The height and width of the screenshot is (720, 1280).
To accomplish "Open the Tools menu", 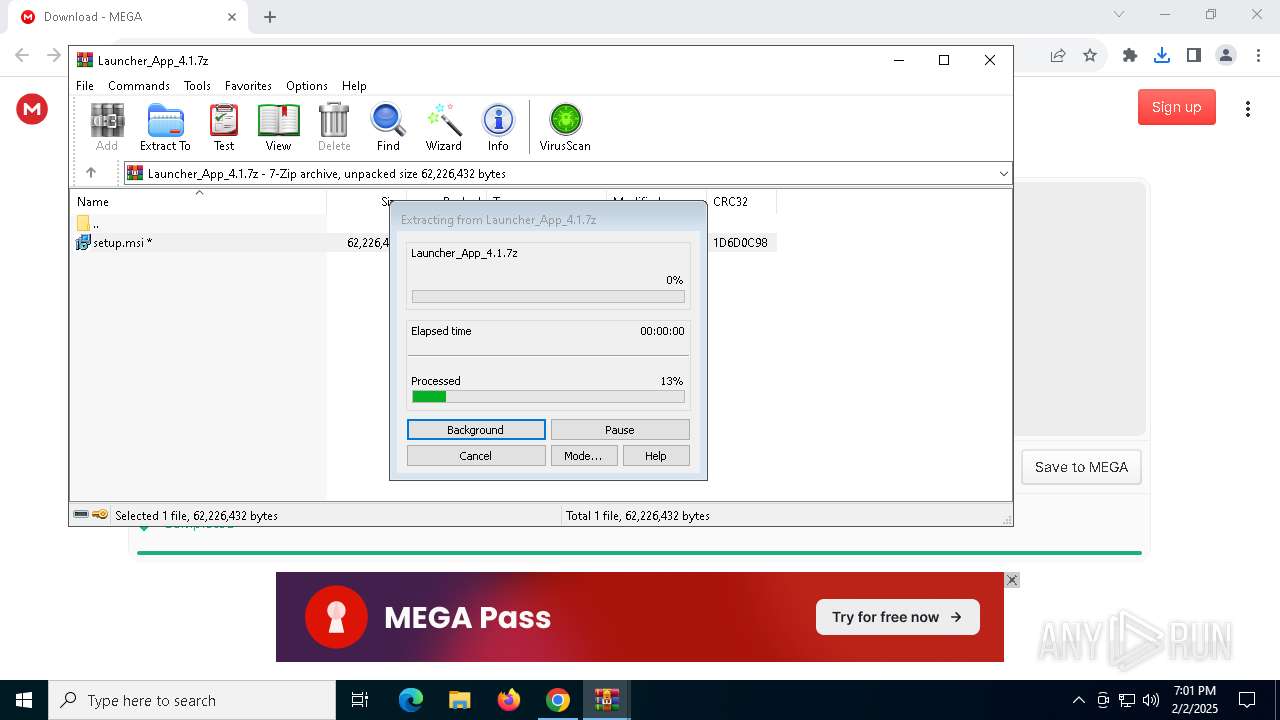I will [197, 86].
